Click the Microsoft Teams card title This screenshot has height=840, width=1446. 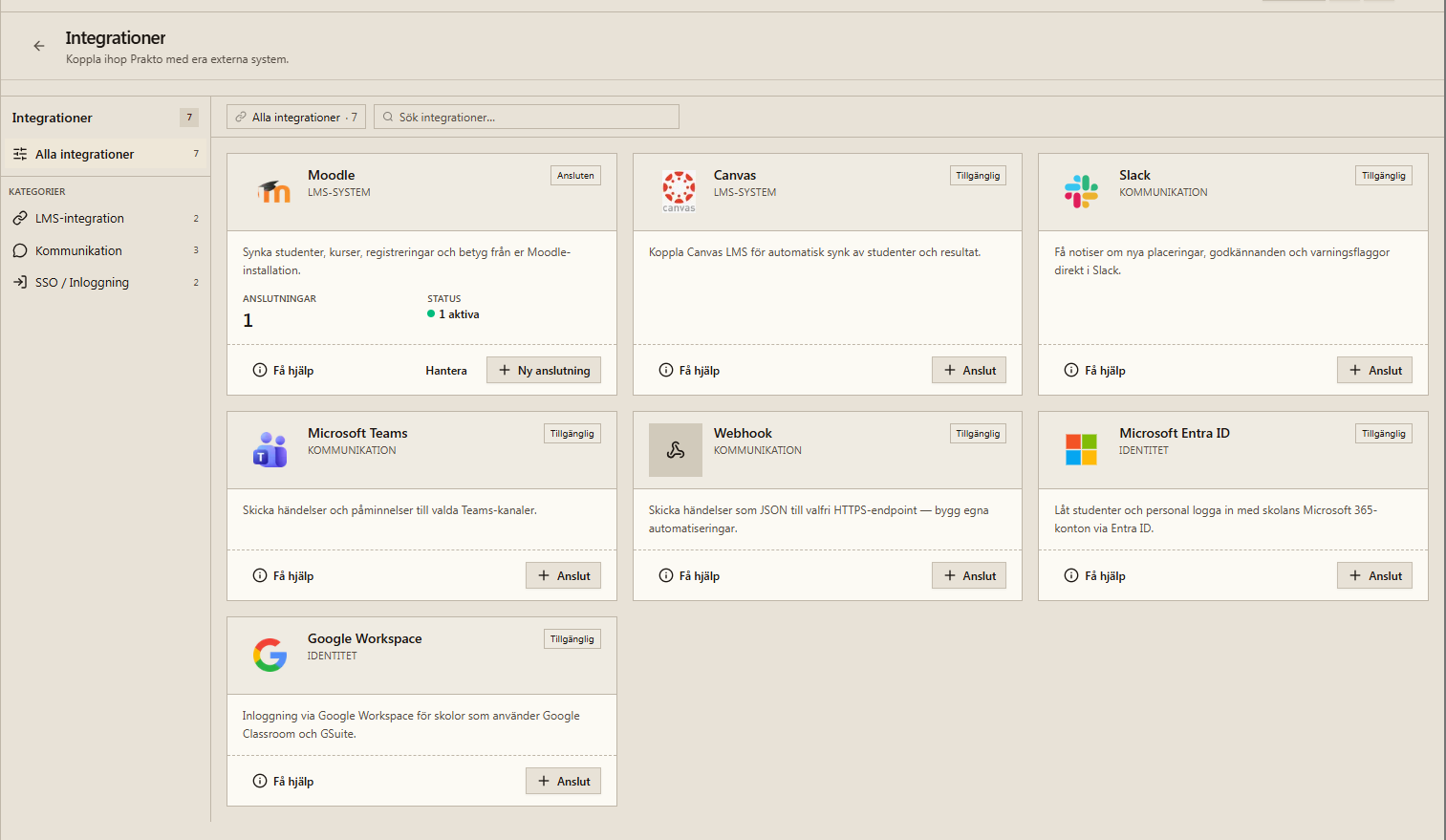357,433
